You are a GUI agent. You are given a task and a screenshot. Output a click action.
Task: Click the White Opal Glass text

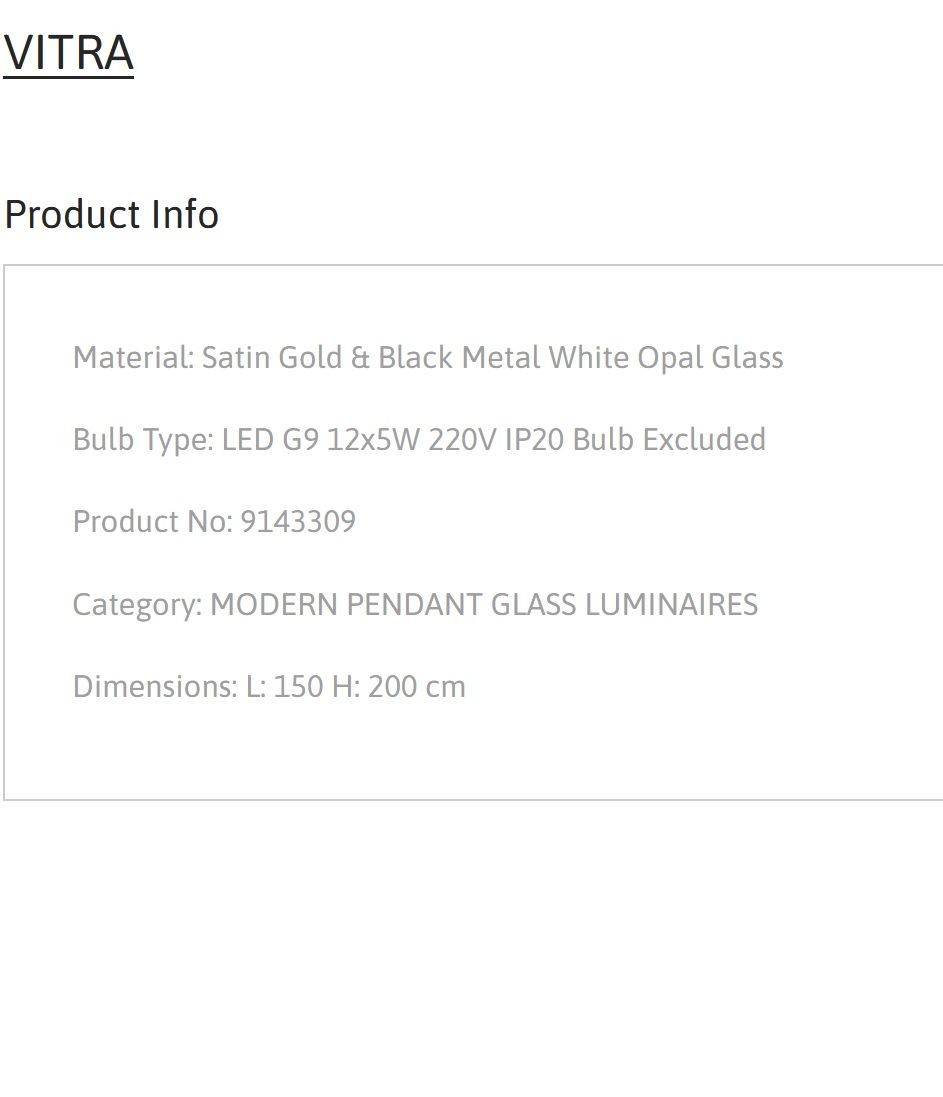coord(666,358)
